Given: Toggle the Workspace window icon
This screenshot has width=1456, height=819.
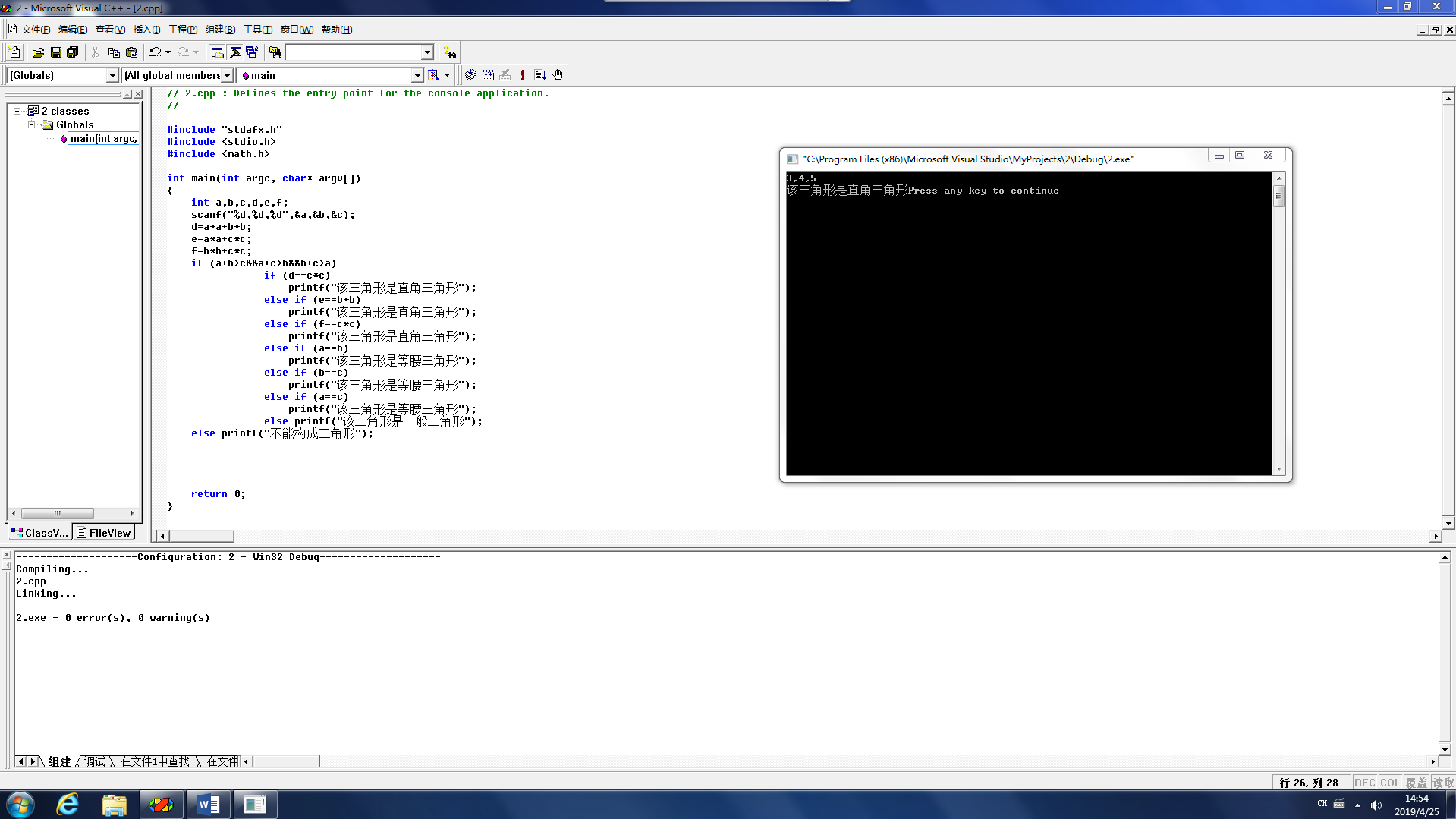Looking at the screenshot, I should pyautogui.click(x=218, y=52).
